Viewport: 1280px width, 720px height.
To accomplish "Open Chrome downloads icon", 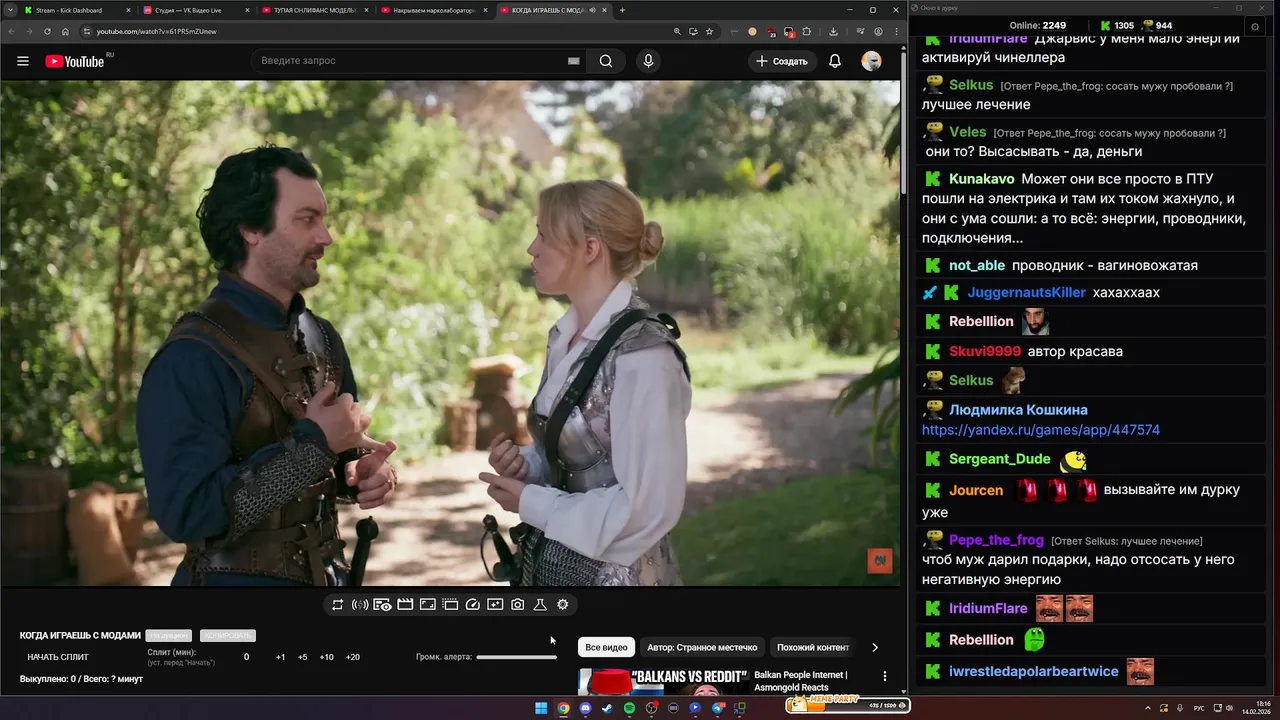I will (833, 31).
